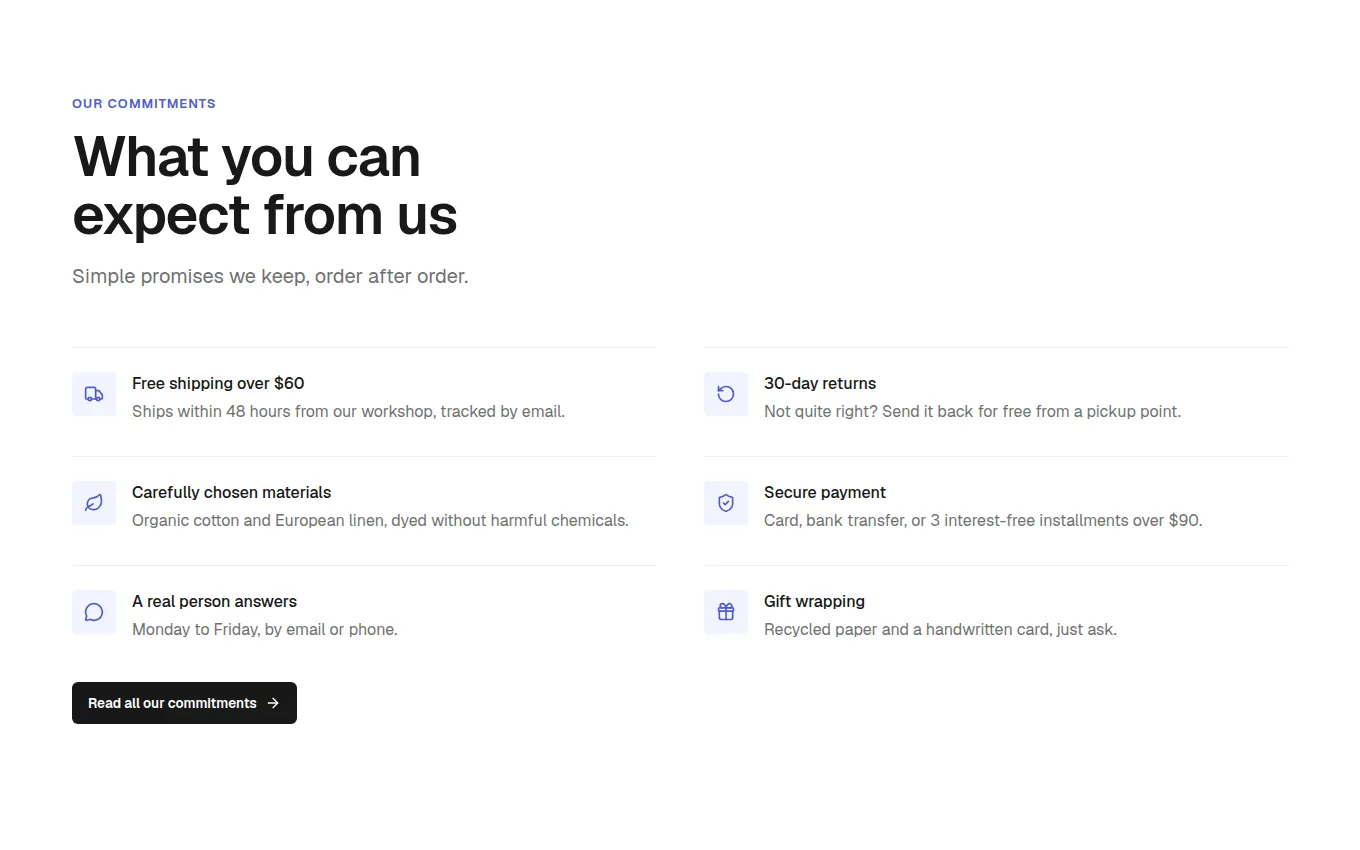Viewport: 1360px width, 850px height.
Task: Click the "Card, bank transfer" installments text
Action: coord(983,520)
